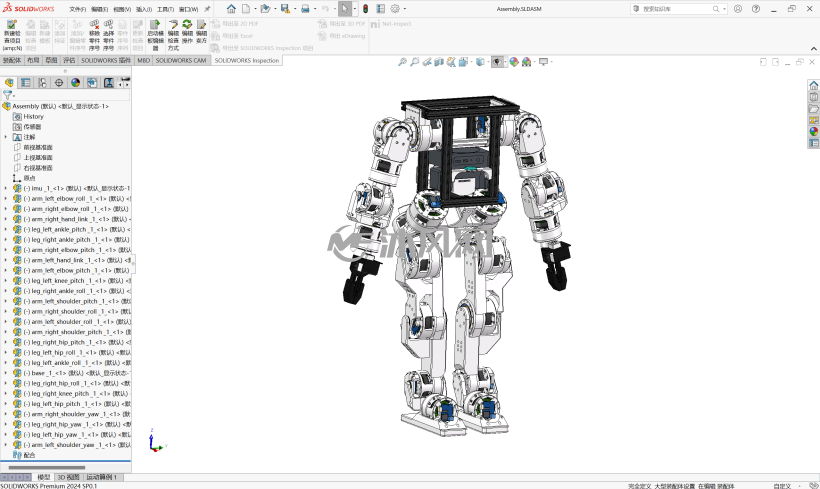Click green-arrow Edit Operations icon

pos(187,25)
